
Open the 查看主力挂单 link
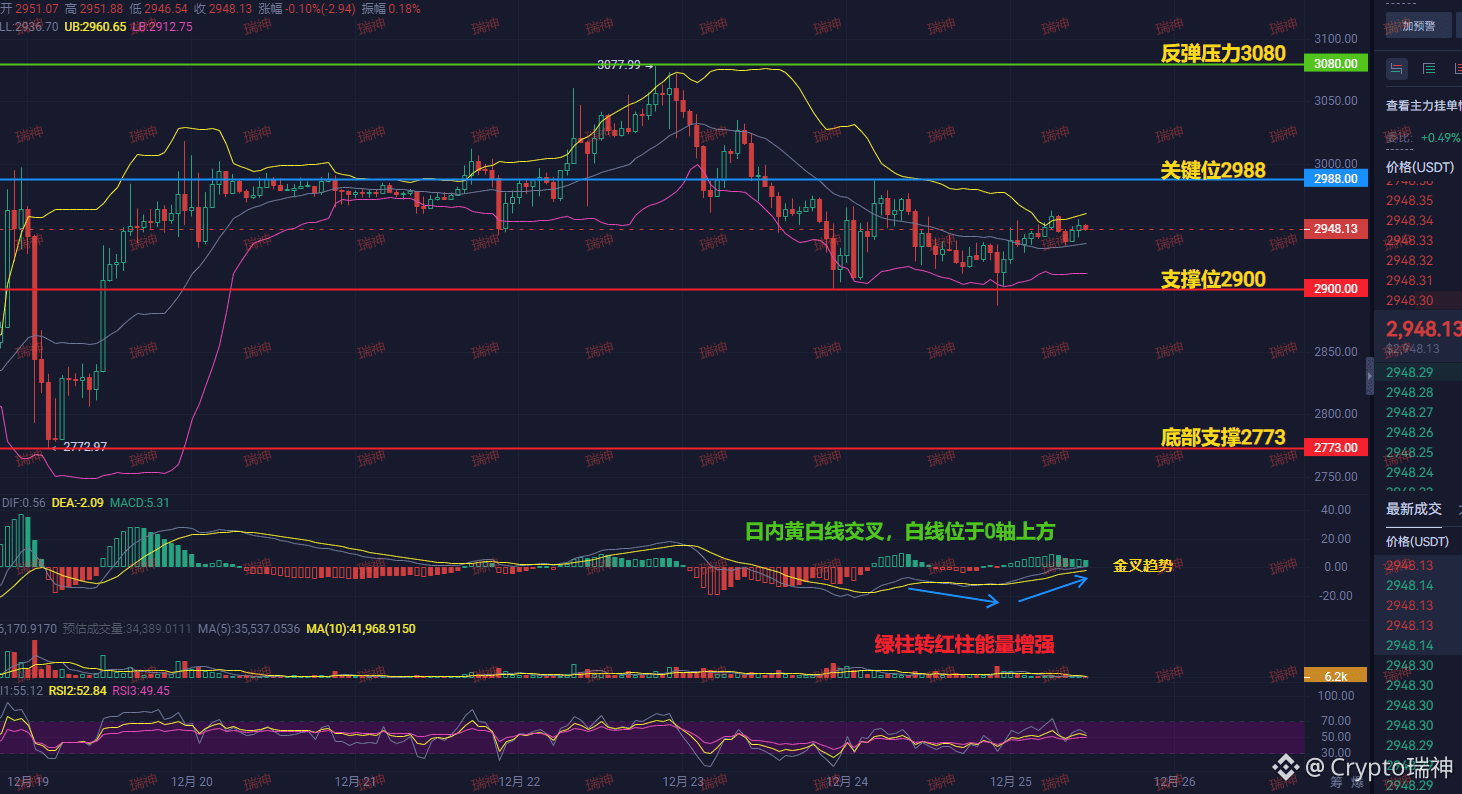1424,105
